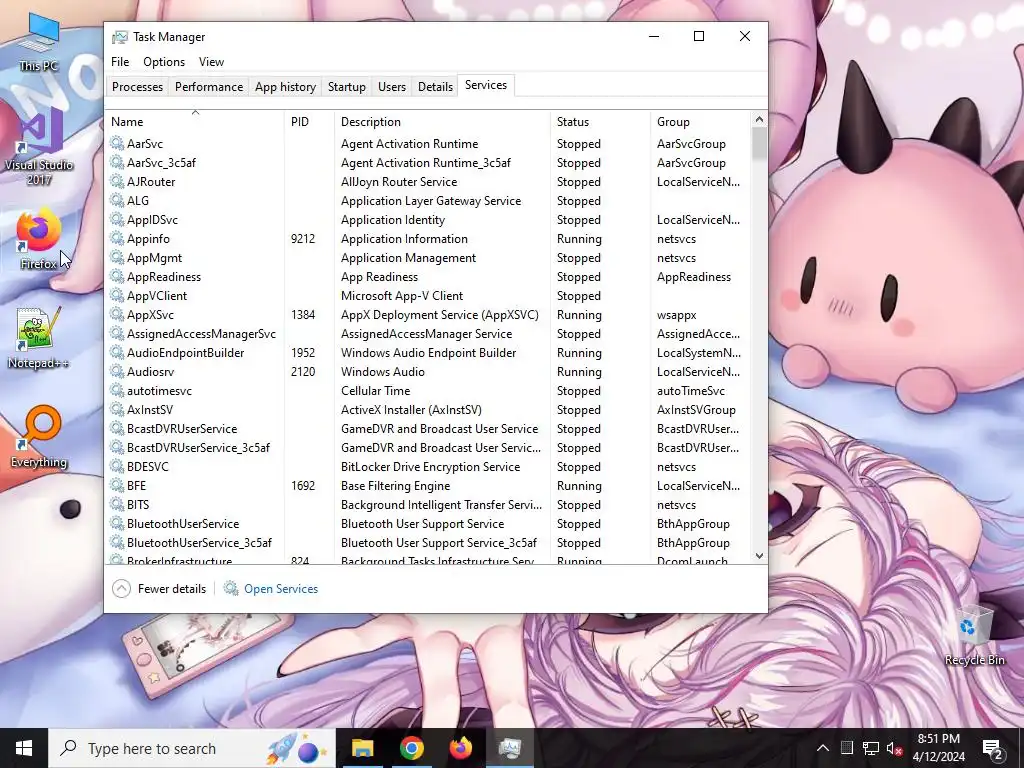Switch to the Details tab
The image size is (1024, 768).
point(436,86)
